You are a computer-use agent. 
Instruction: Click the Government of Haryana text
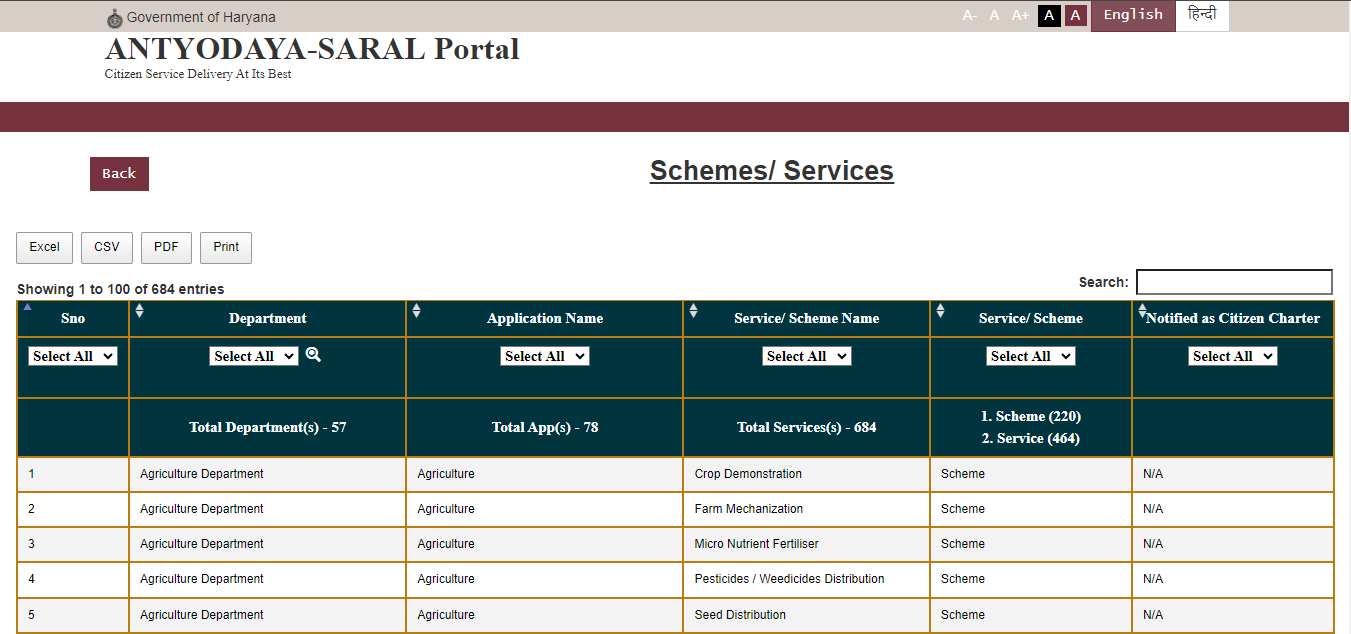[x=201, y=17]
